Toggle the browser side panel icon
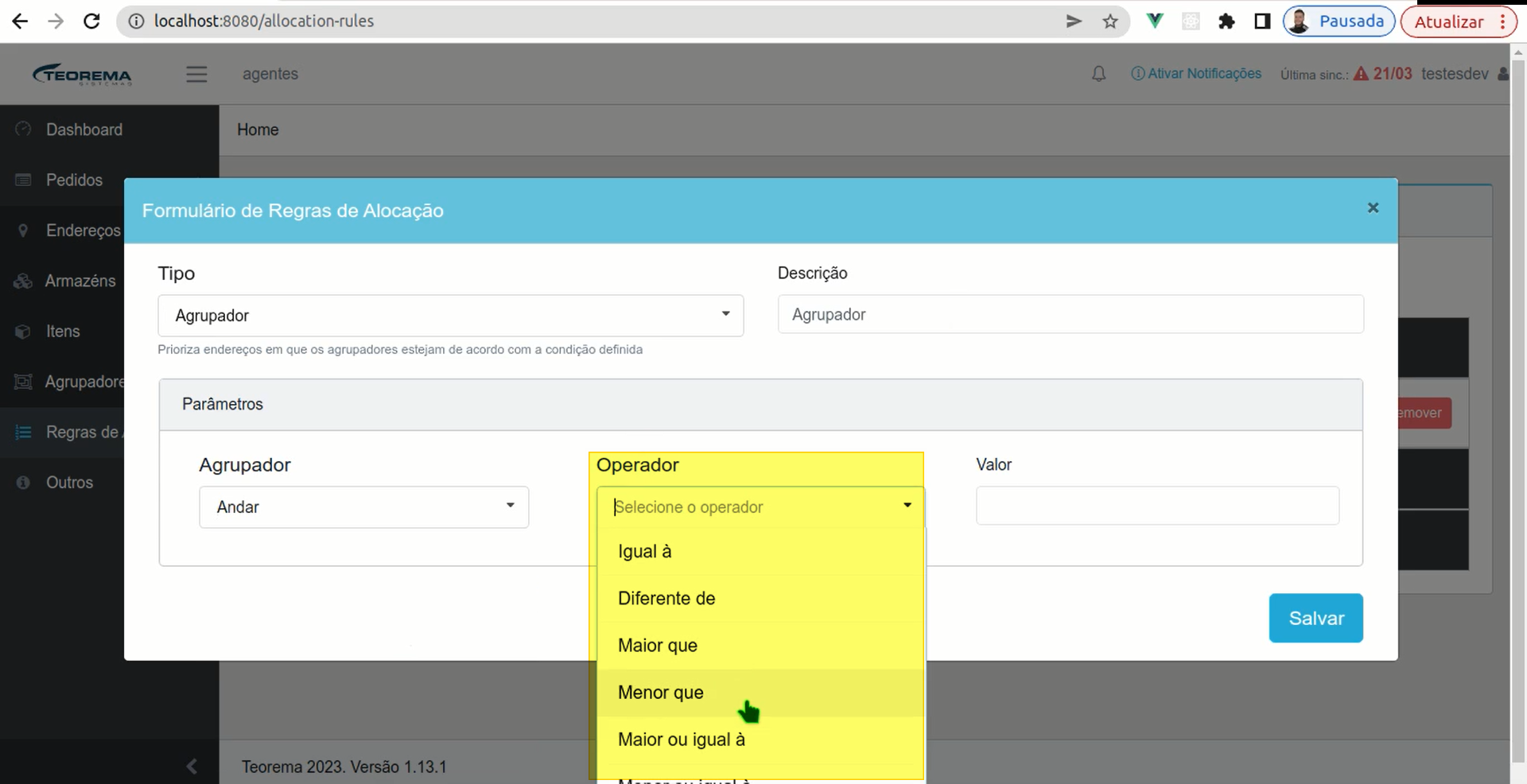This screenshot has width=1527, height=784. (1262, 21)
